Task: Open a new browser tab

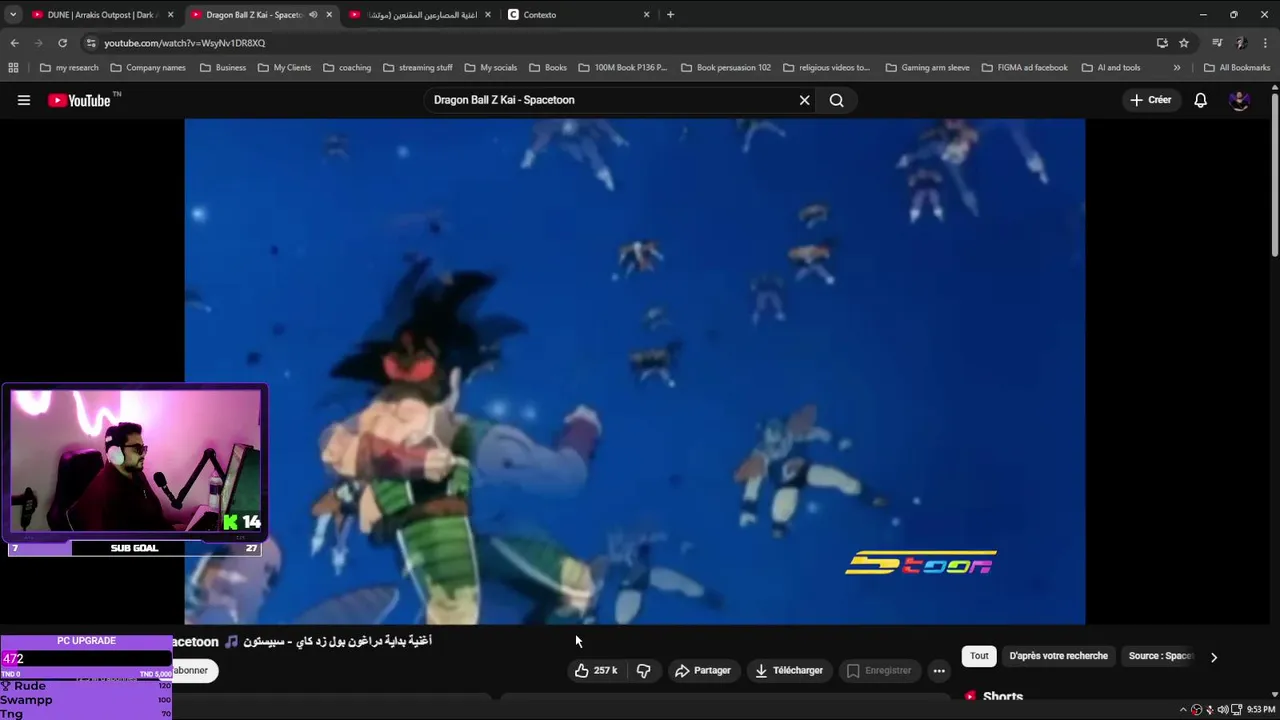Action: (x=670, y=15)
